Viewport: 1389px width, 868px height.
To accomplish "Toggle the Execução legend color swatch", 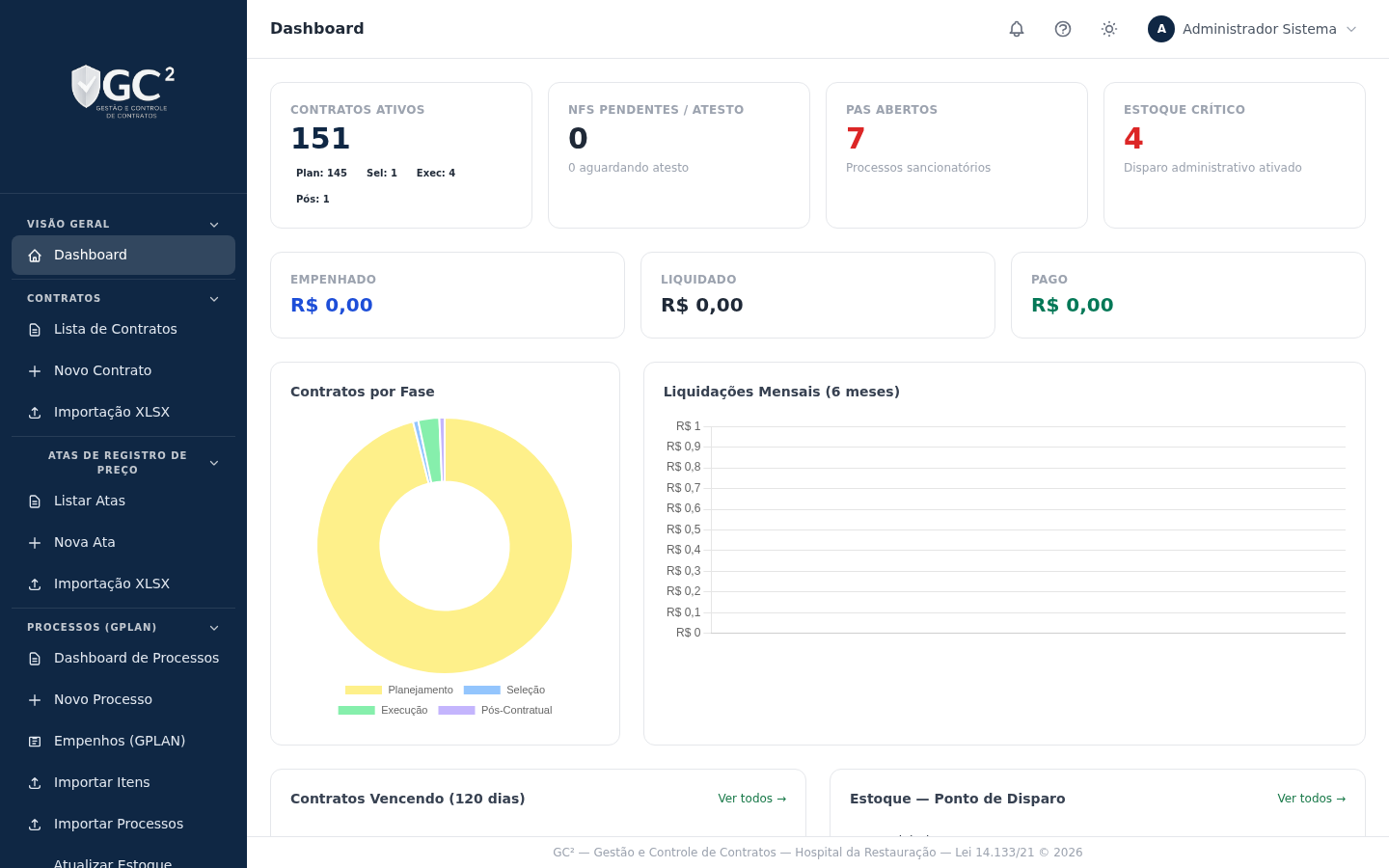I will click(x=357, y=710).
